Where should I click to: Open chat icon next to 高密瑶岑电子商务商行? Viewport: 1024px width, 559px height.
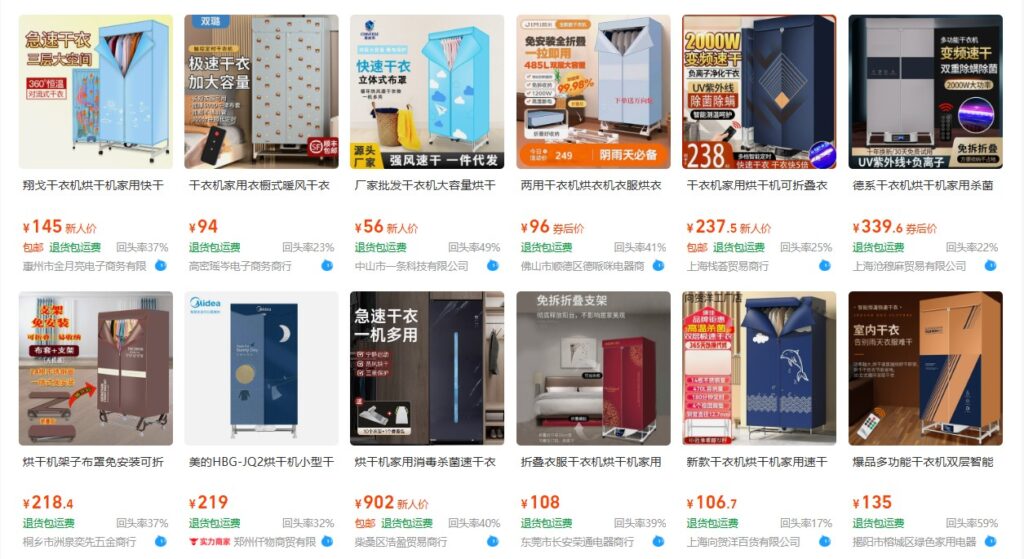[327, 266]
